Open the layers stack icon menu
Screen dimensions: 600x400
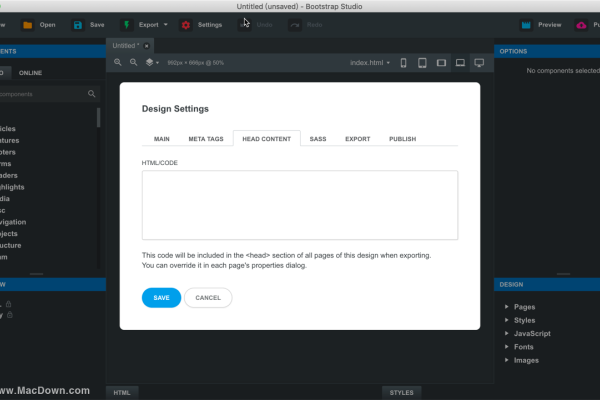(152, 62)
